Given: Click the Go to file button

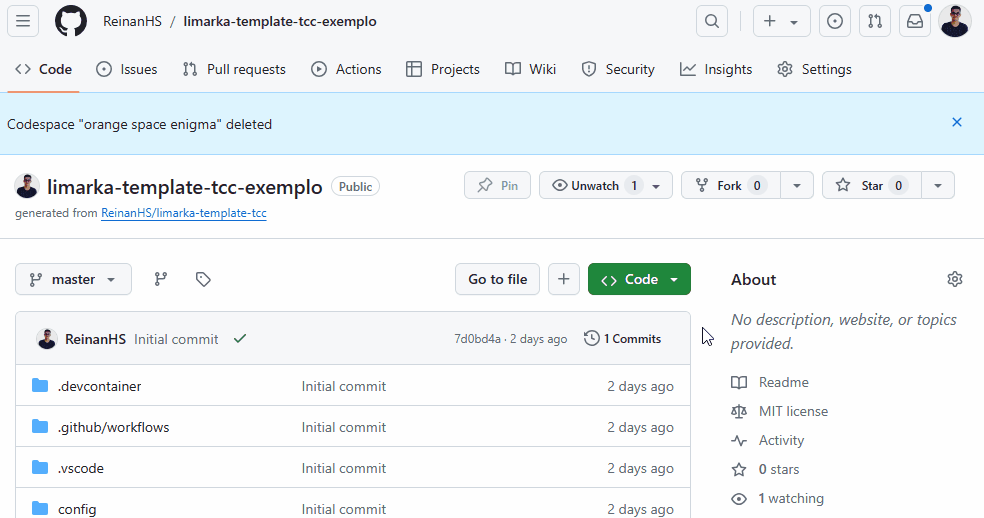Looking at the screenshot, I should pyautogui.click(x=497, y=279).
